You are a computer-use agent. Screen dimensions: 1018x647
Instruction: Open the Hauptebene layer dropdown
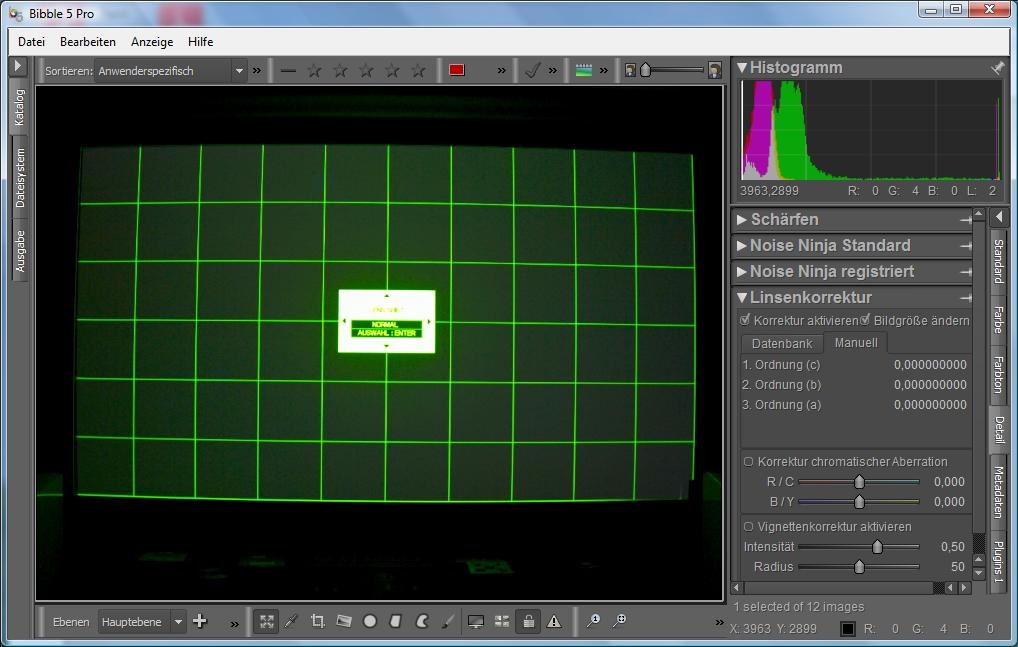point(142,622)
